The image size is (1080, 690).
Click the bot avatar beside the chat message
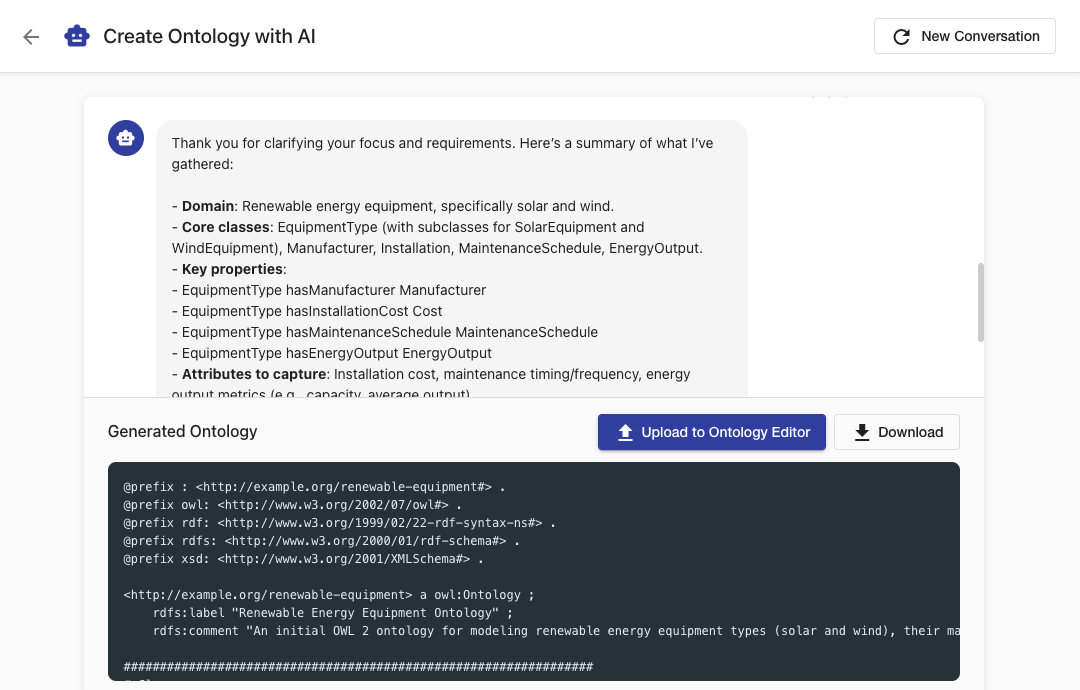(126, 138)
